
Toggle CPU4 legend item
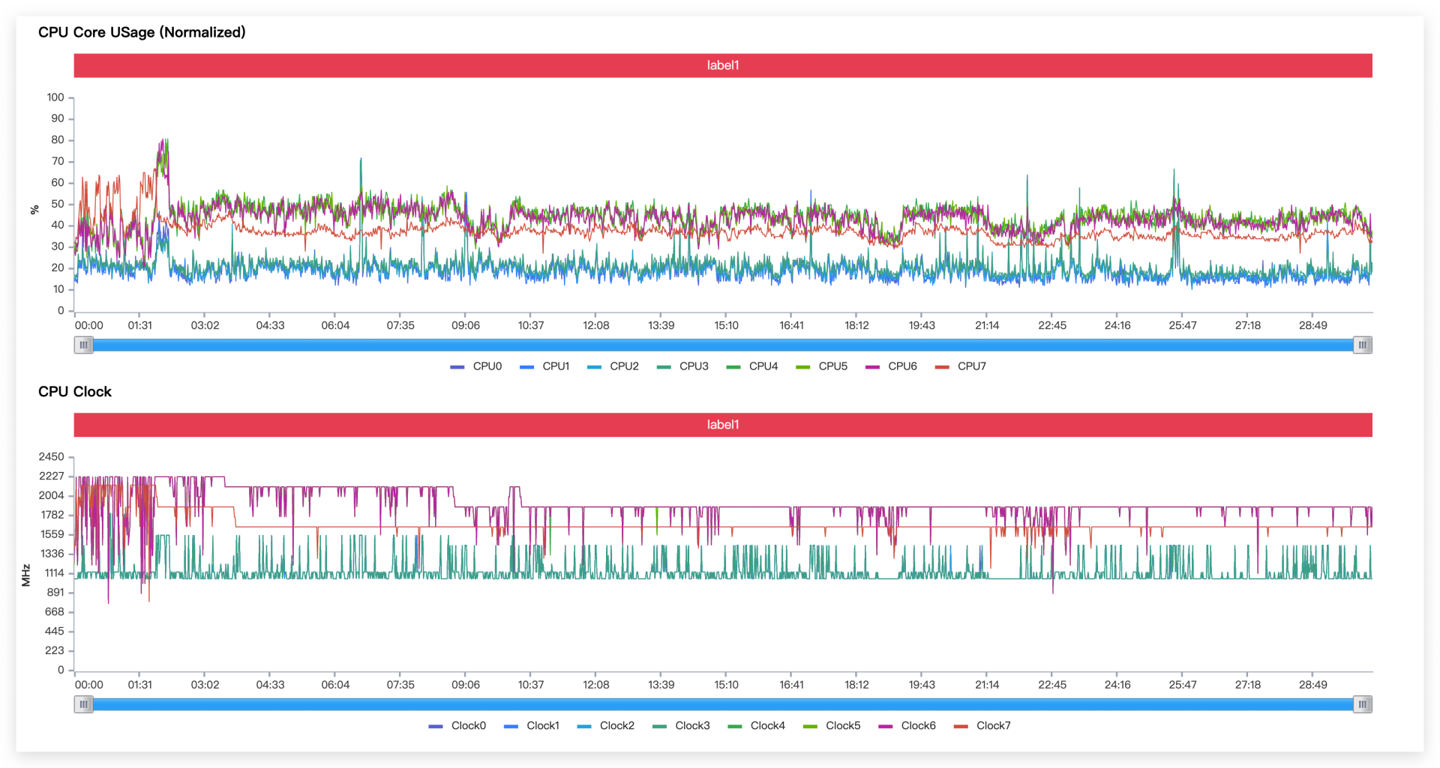coord(752,366)
